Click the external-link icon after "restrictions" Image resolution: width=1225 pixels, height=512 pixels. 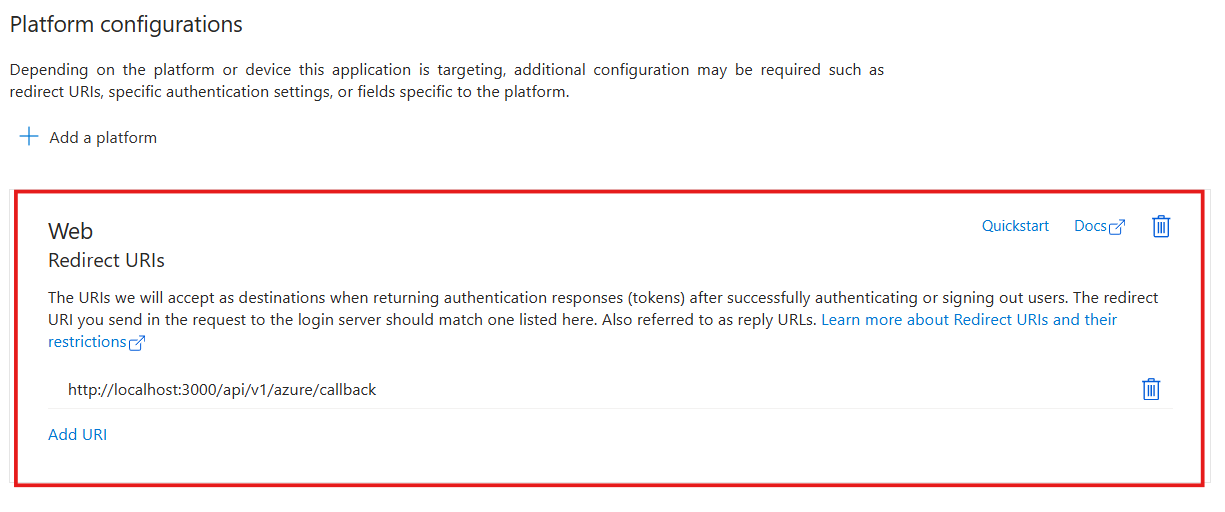(x=137, y=343)
